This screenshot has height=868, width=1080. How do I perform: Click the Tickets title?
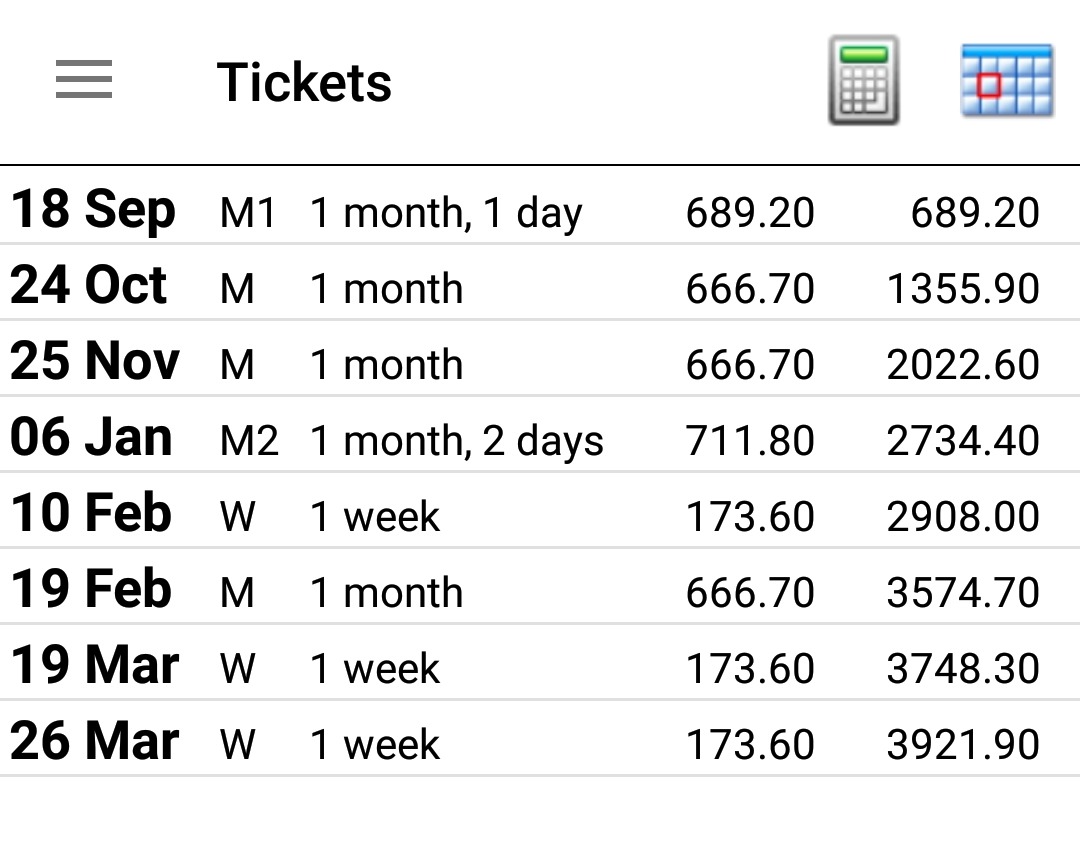coord(304,82)
